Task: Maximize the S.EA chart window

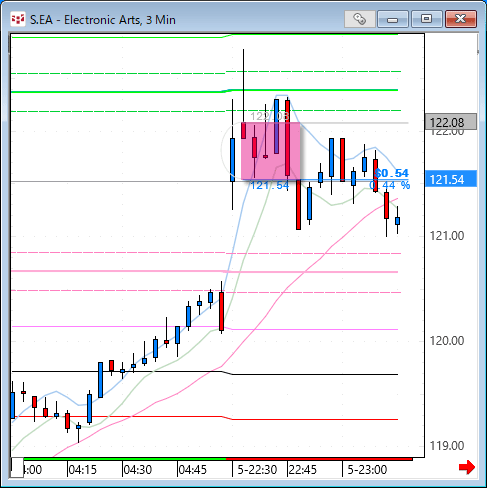Action: coord(426,19)
